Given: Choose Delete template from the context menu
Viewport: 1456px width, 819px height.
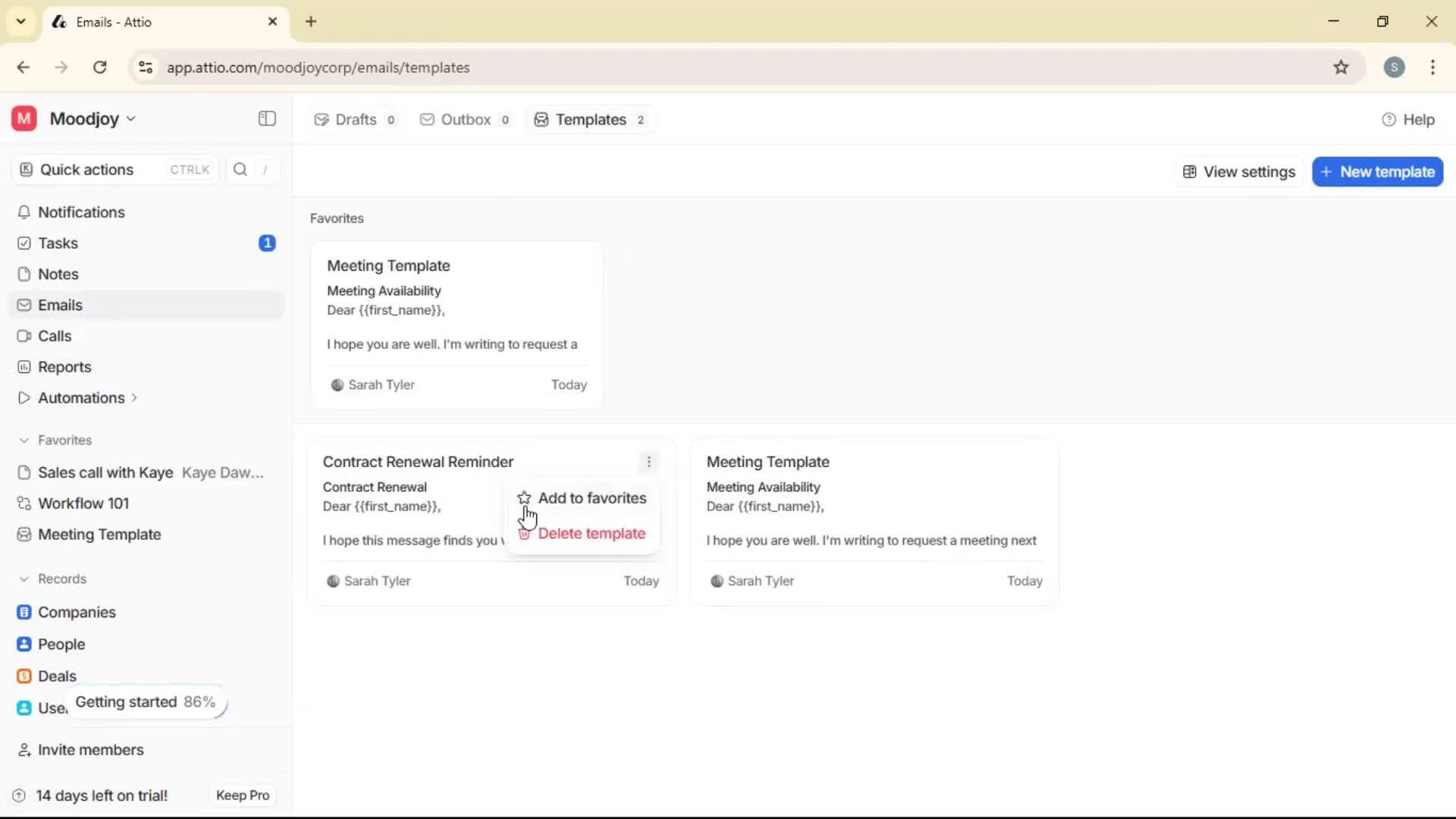Looking at the screenshot, I should tap(592, 533).
